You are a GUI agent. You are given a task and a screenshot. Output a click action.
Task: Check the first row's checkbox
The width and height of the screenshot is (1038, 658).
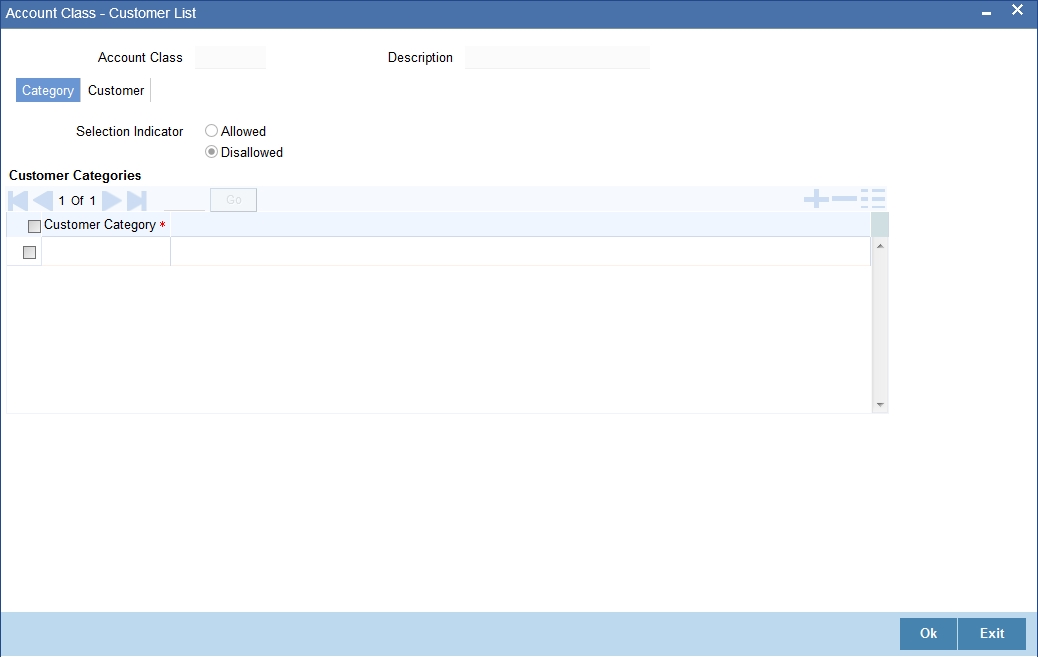pos(29,252)
